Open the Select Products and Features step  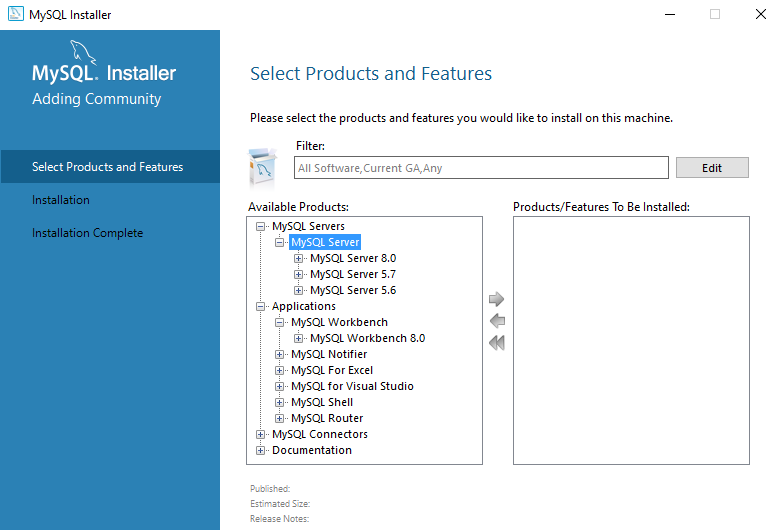point(110,166)
